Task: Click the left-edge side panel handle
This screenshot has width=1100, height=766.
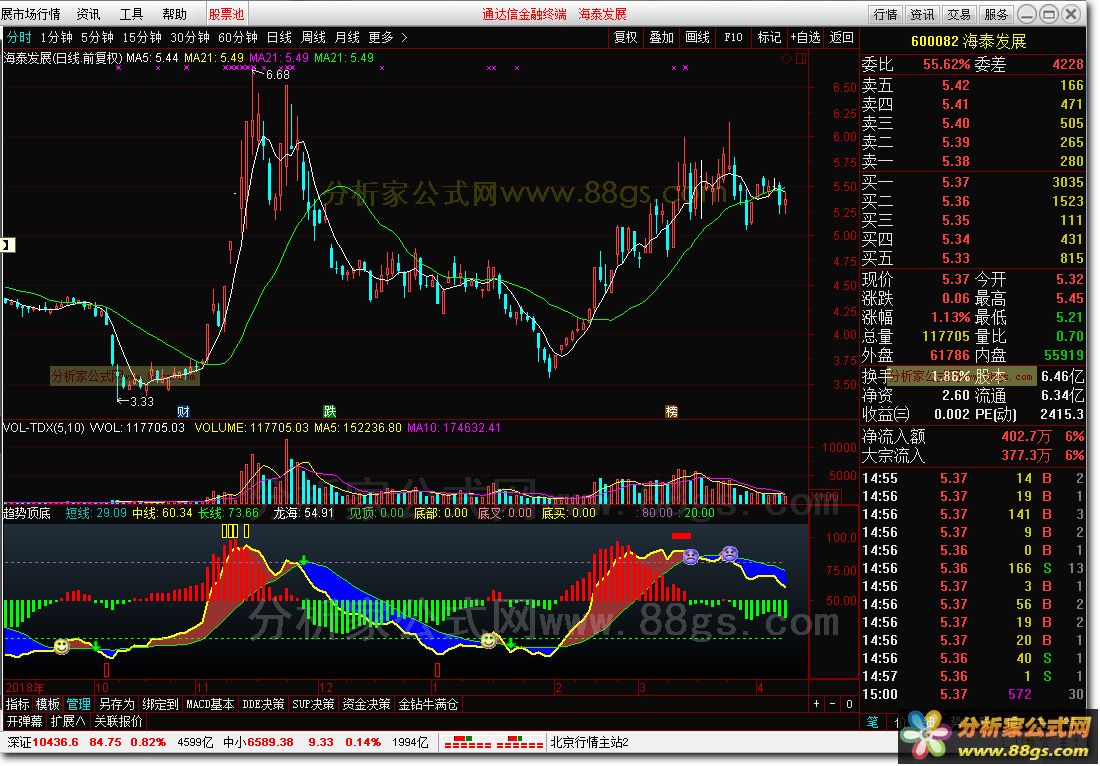Action: pos(7,245)
